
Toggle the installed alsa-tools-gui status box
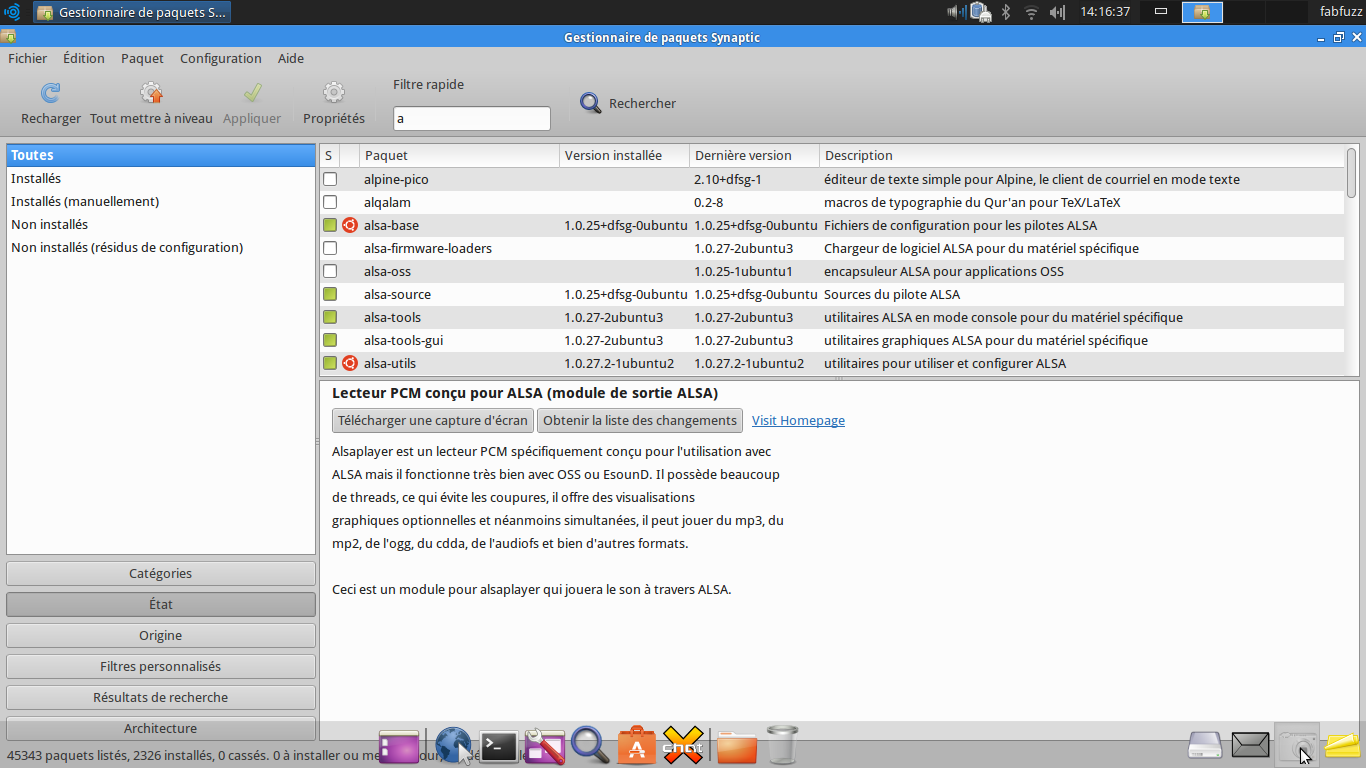[330, 340]
